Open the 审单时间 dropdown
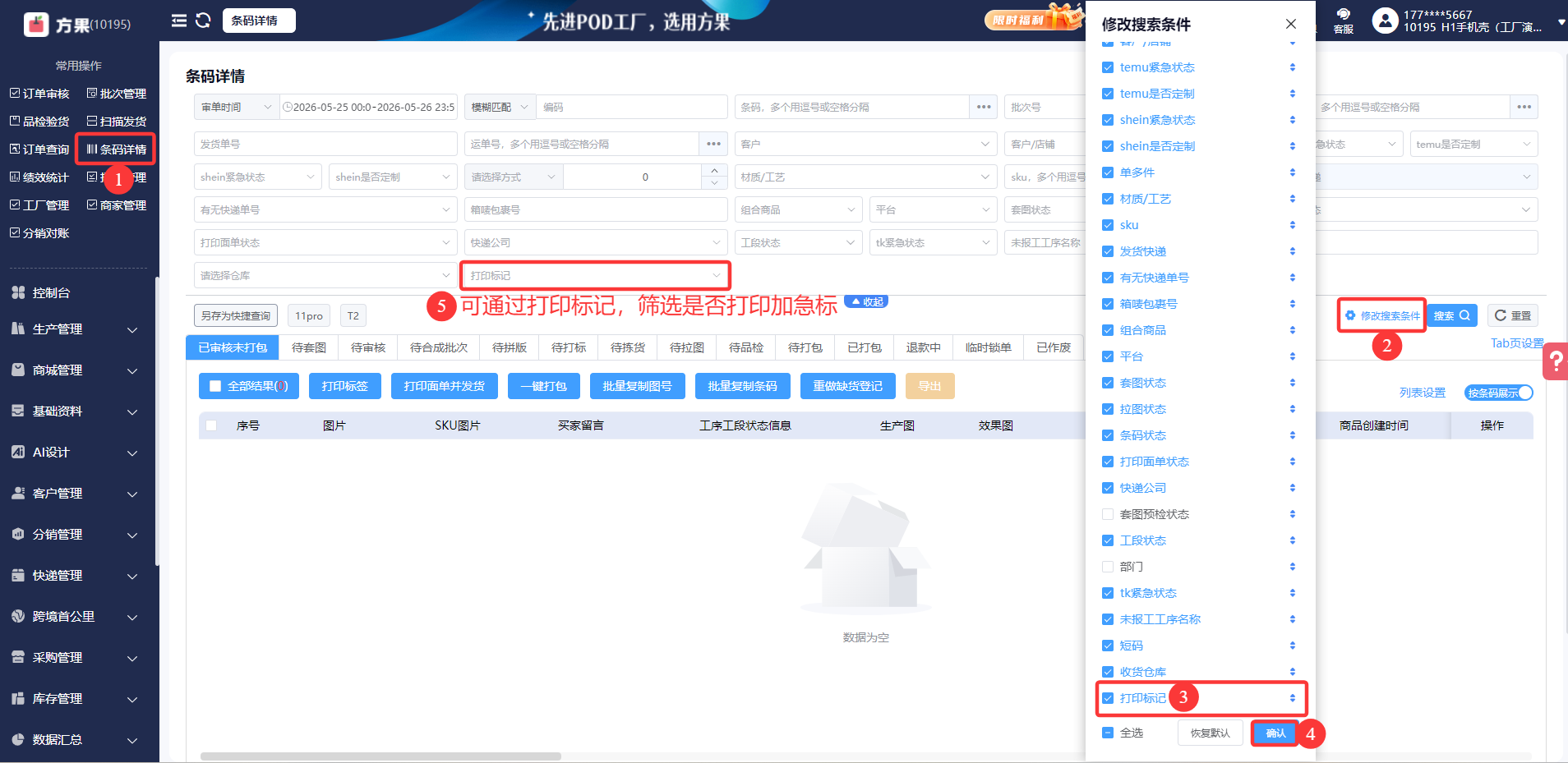Image resolution: width=1568 pixels, height=763 pixels. coord(237,107)
